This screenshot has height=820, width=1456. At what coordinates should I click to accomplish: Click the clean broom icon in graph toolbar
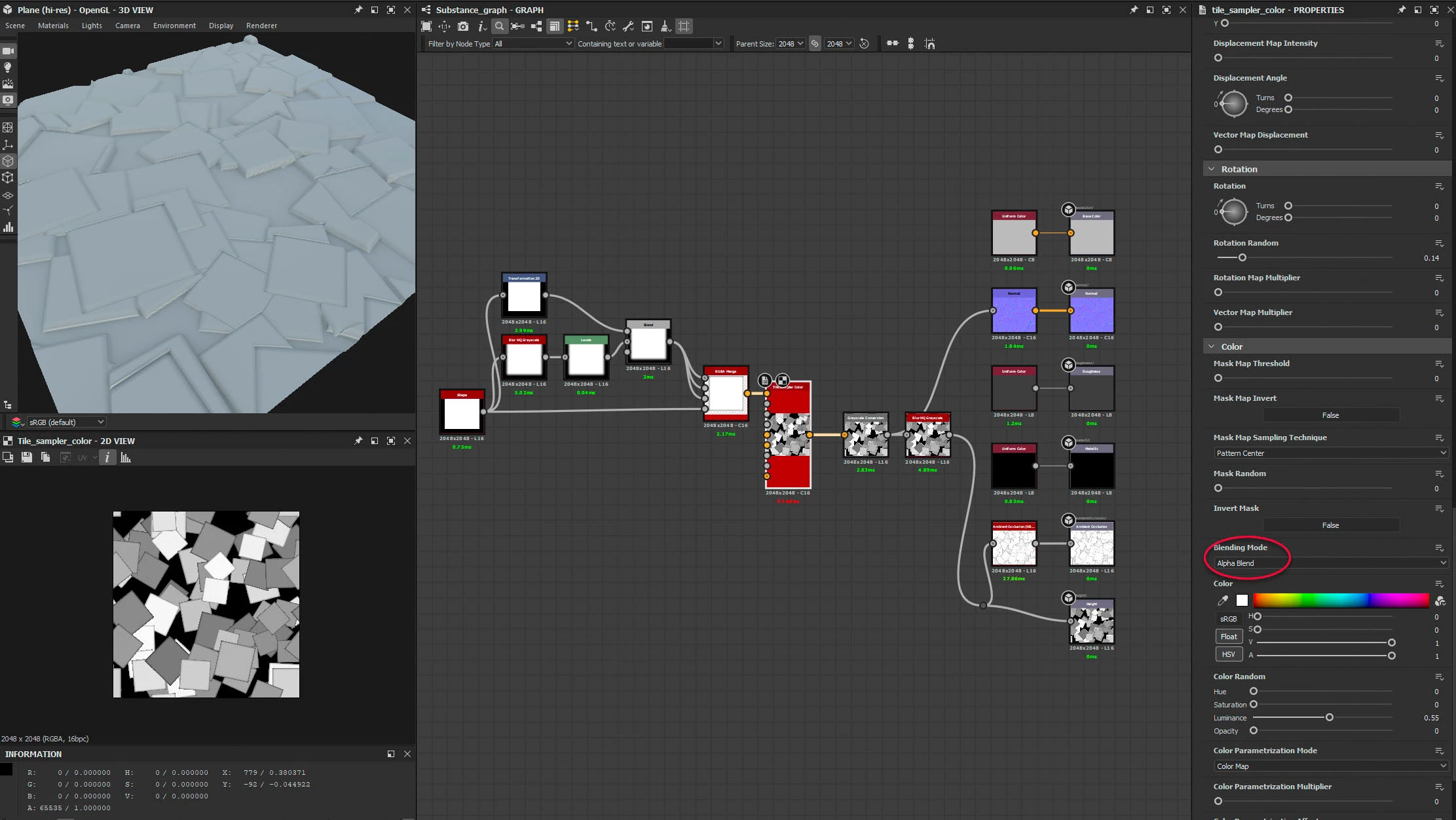pos(665,26)
